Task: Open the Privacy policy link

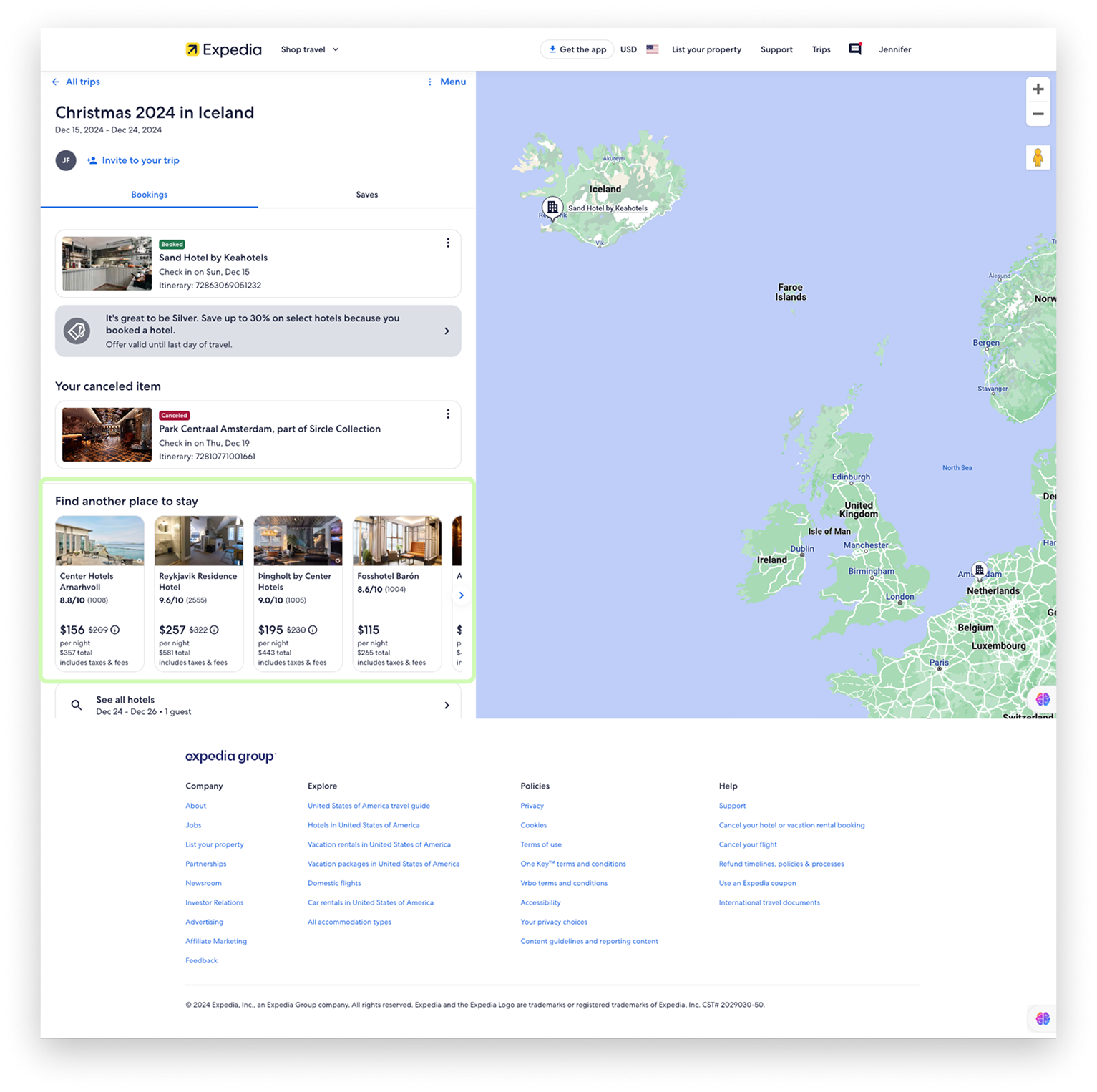Action: pyautogui.click(x=532, y=806)
